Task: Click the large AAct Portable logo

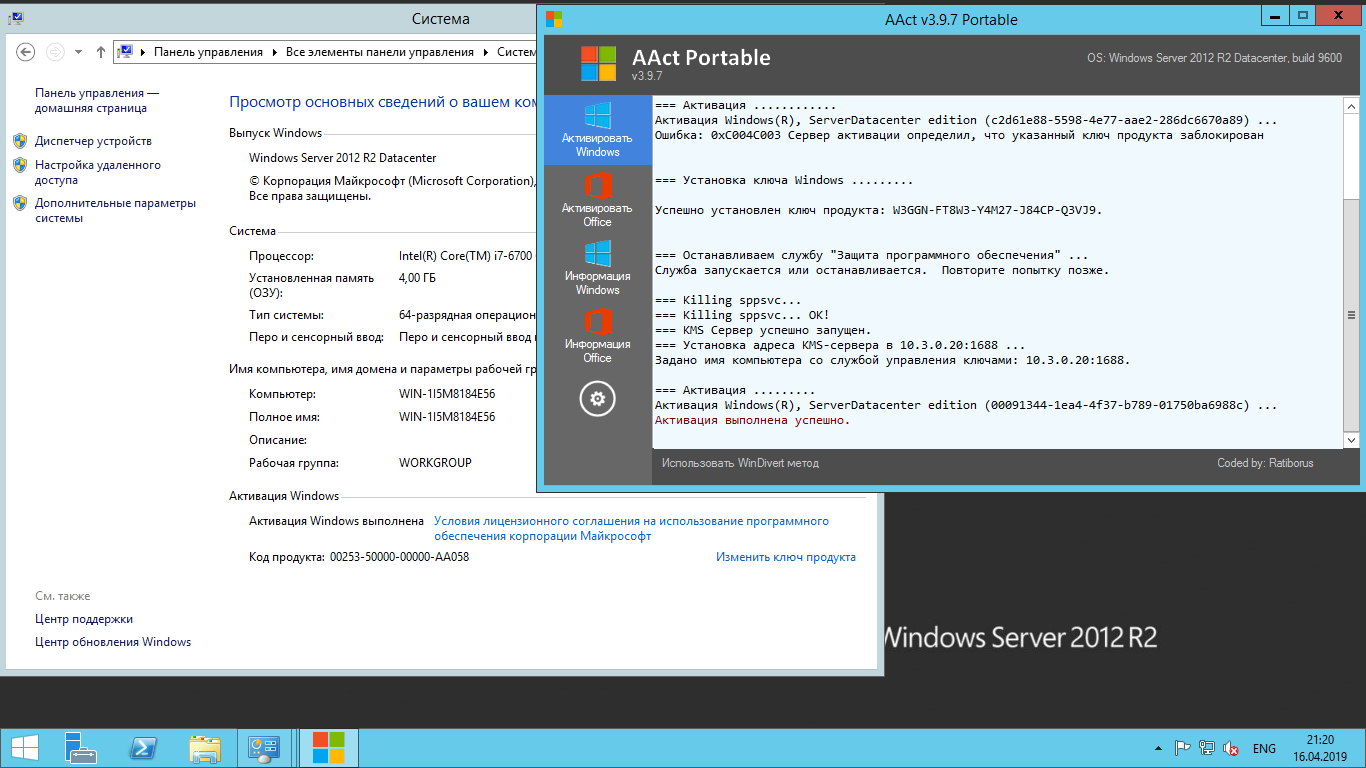Action: point(599,64)
